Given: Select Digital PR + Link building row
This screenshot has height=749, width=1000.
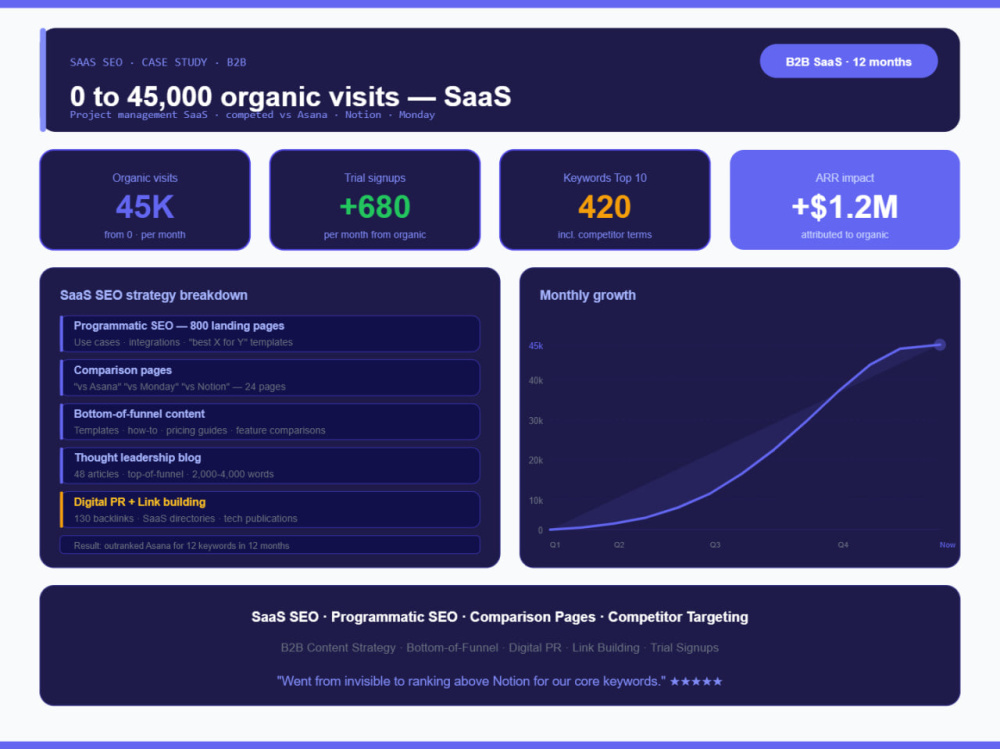Looking at the screenshot, I should [270, 510].
